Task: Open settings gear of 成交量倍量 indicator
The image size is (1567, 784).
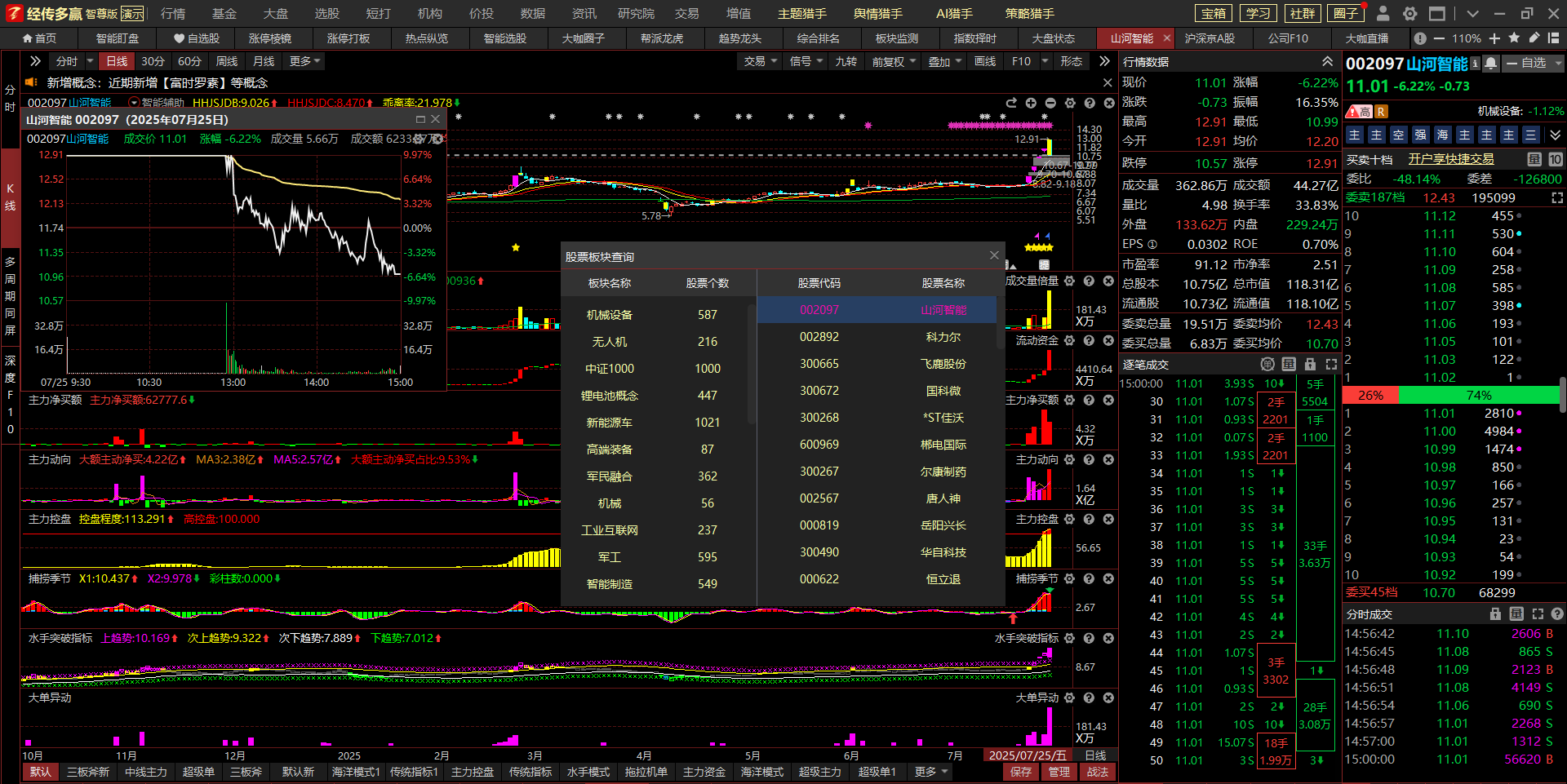Action: pyautogui.click(x=1069, y=281)
